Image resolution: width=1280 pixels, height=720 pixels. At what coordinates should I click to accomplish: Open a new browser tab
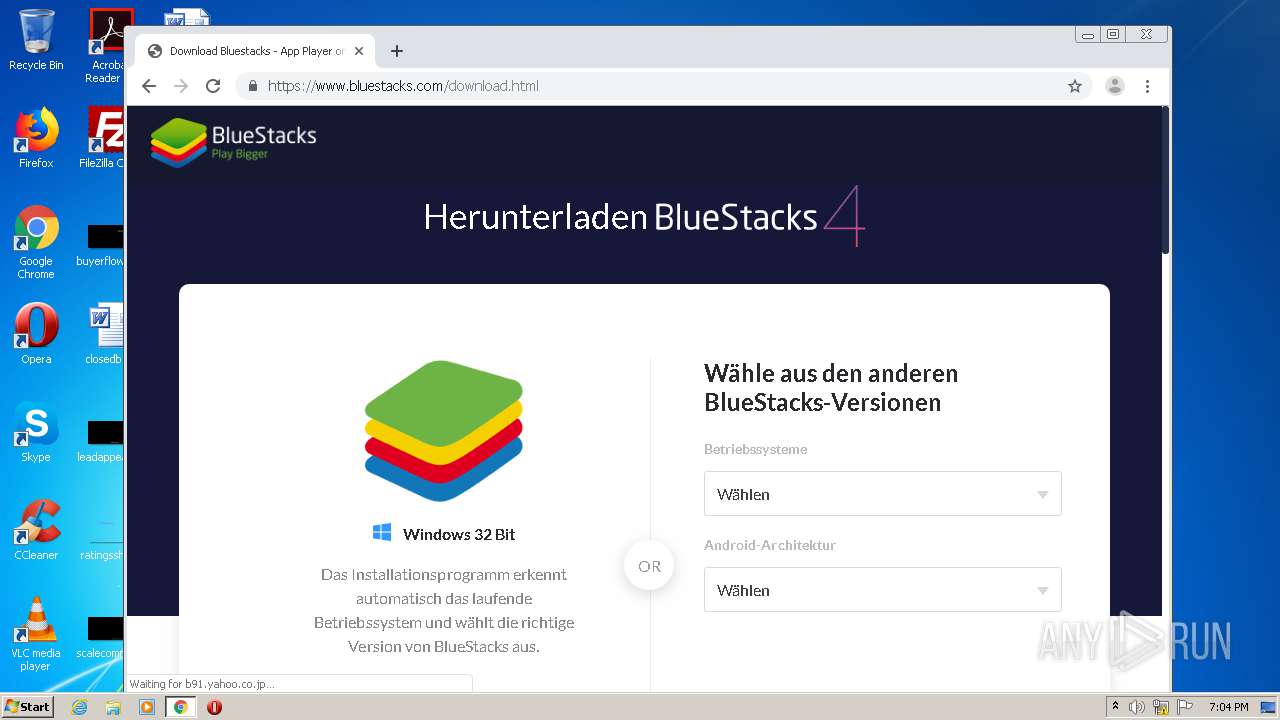pos(397,51)
